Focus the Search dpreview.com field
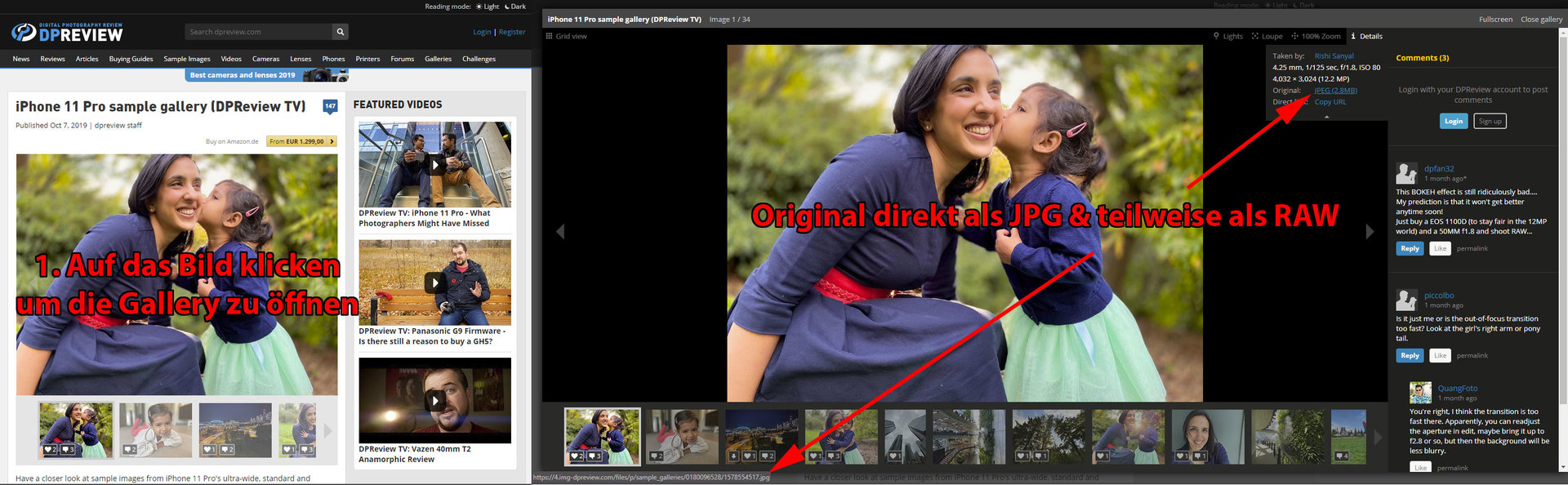 (x=258, y=32)
